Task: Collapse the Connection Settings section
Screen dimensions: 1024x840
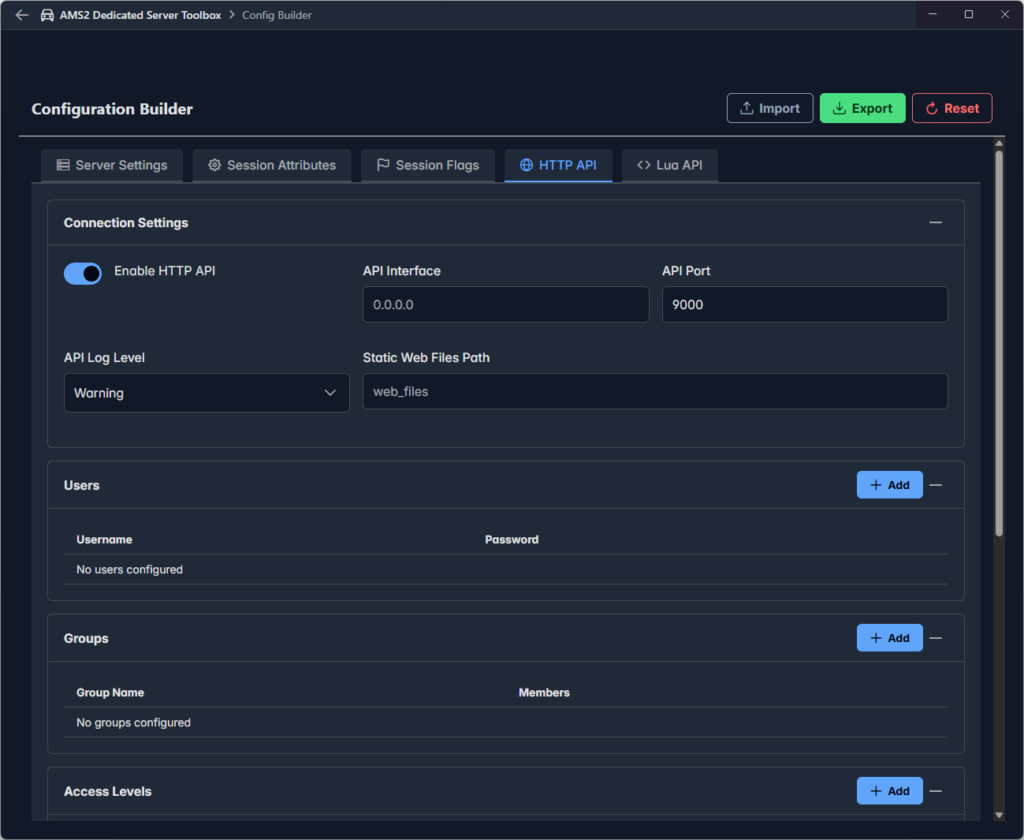Action: [935, 222]
